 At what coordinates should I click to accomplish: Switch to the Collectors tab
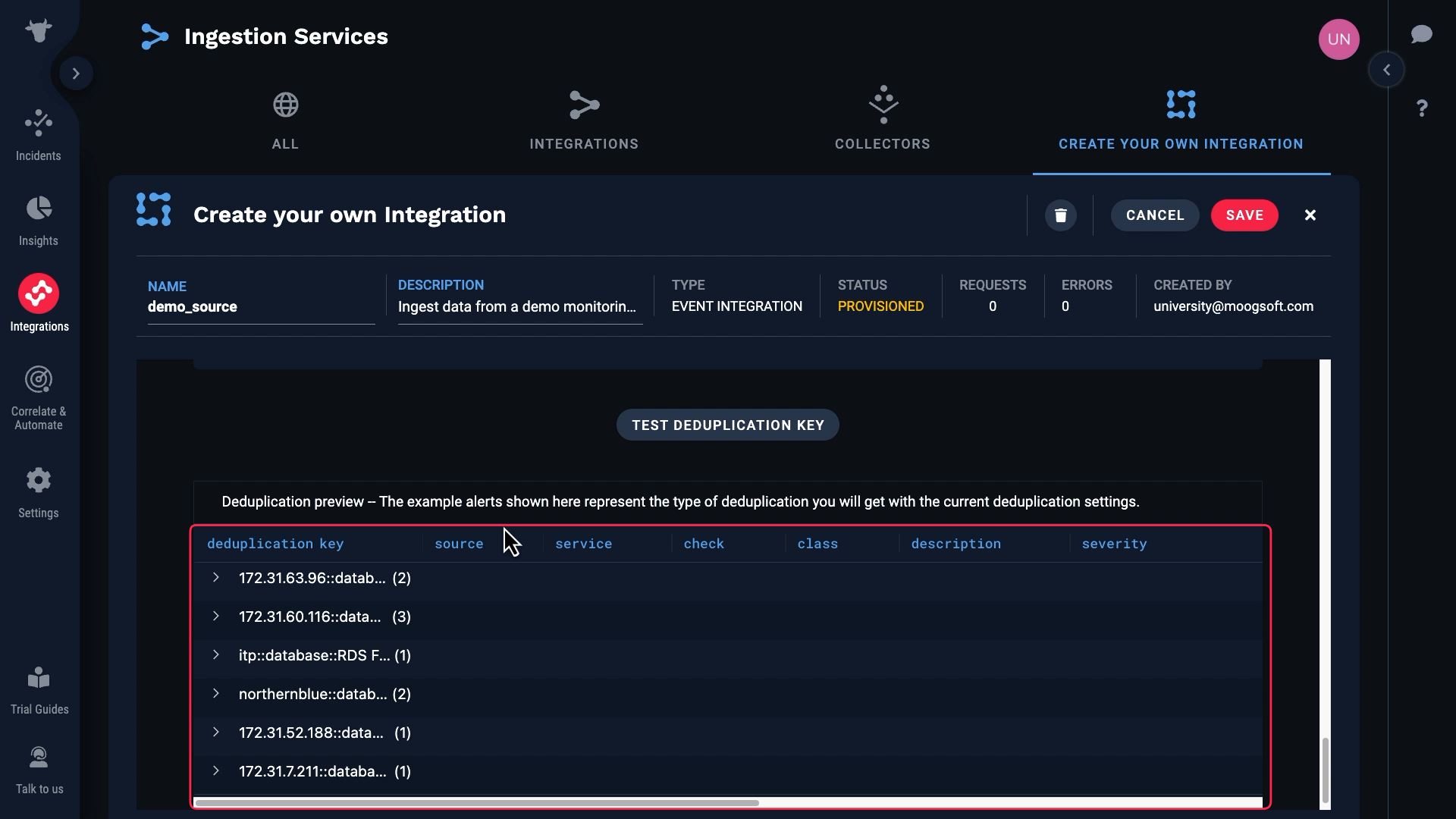pyautogui.click(x=882, y=121)
